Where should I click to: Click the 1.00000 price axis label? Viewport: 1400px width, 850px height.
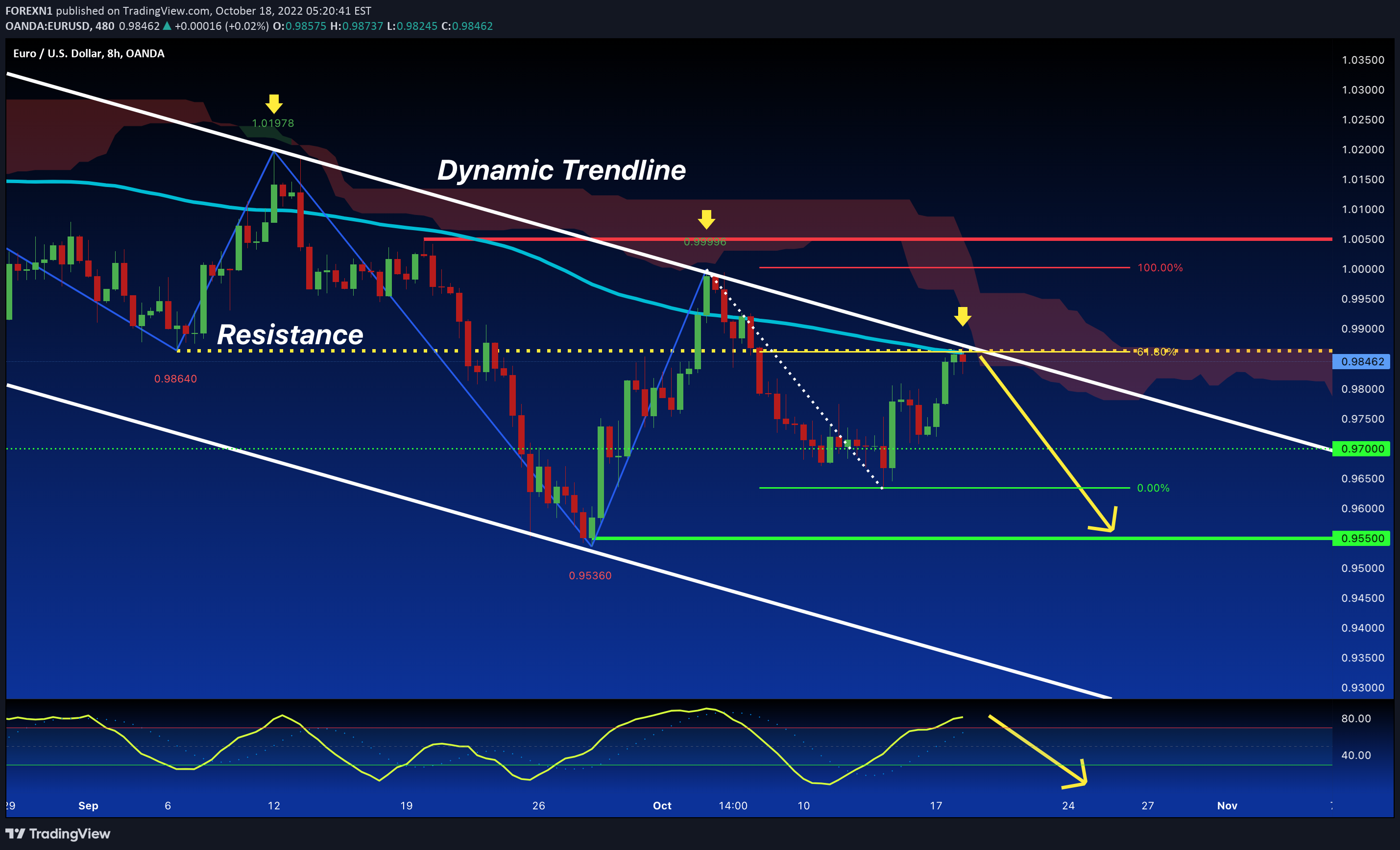(1363, 269)
